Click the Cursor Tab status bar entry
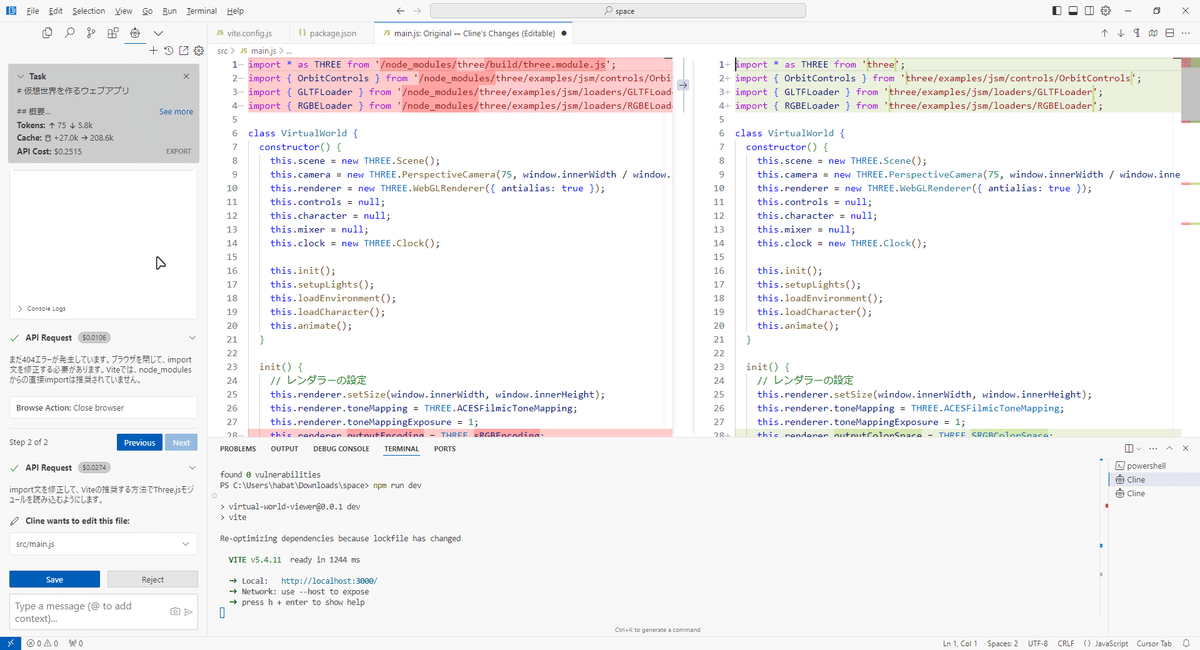This screenshot has width=1200, height=650. [1155, 643]
